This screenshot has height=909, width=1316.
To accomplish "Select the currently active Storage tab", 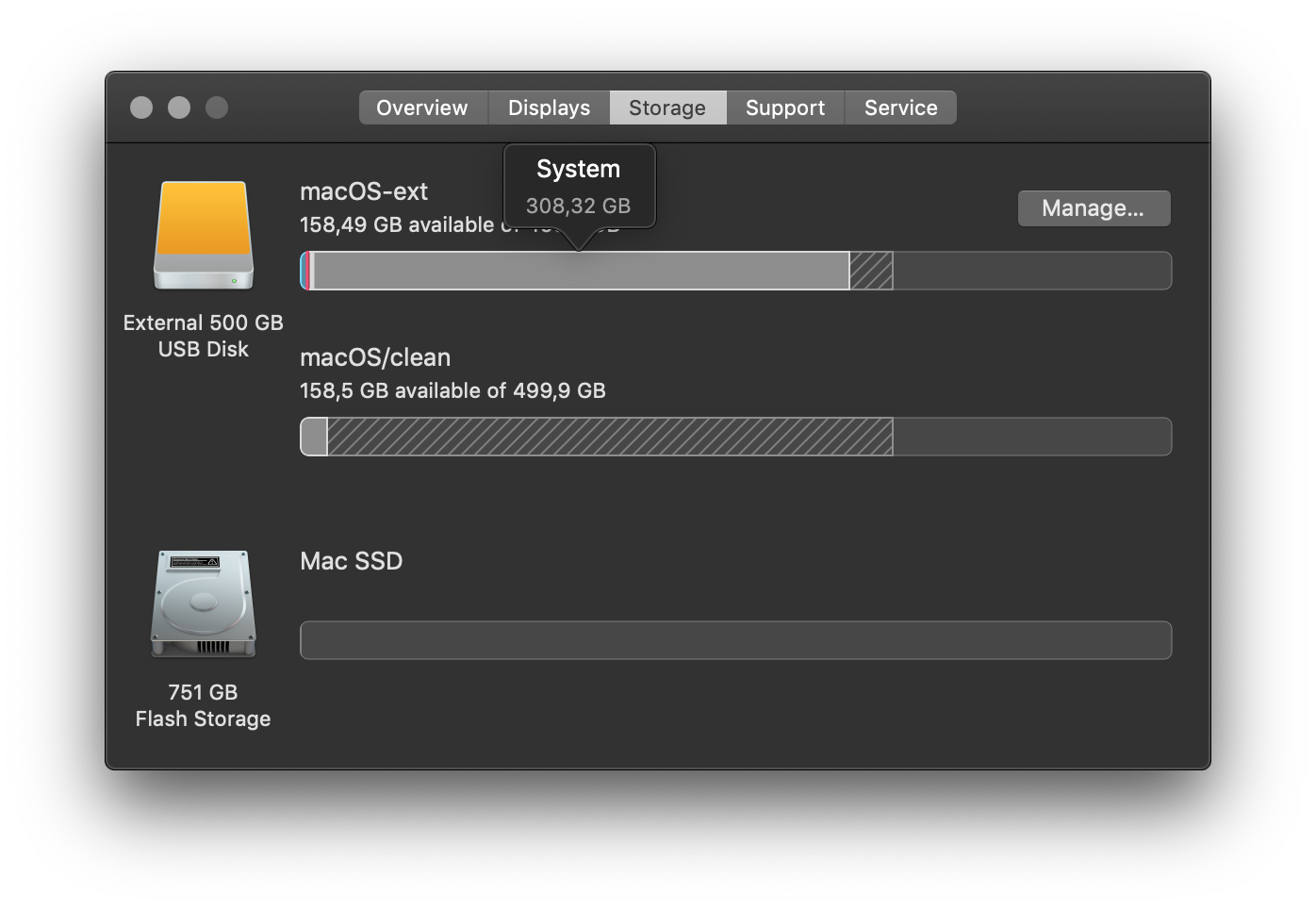I will click(667, 107).
